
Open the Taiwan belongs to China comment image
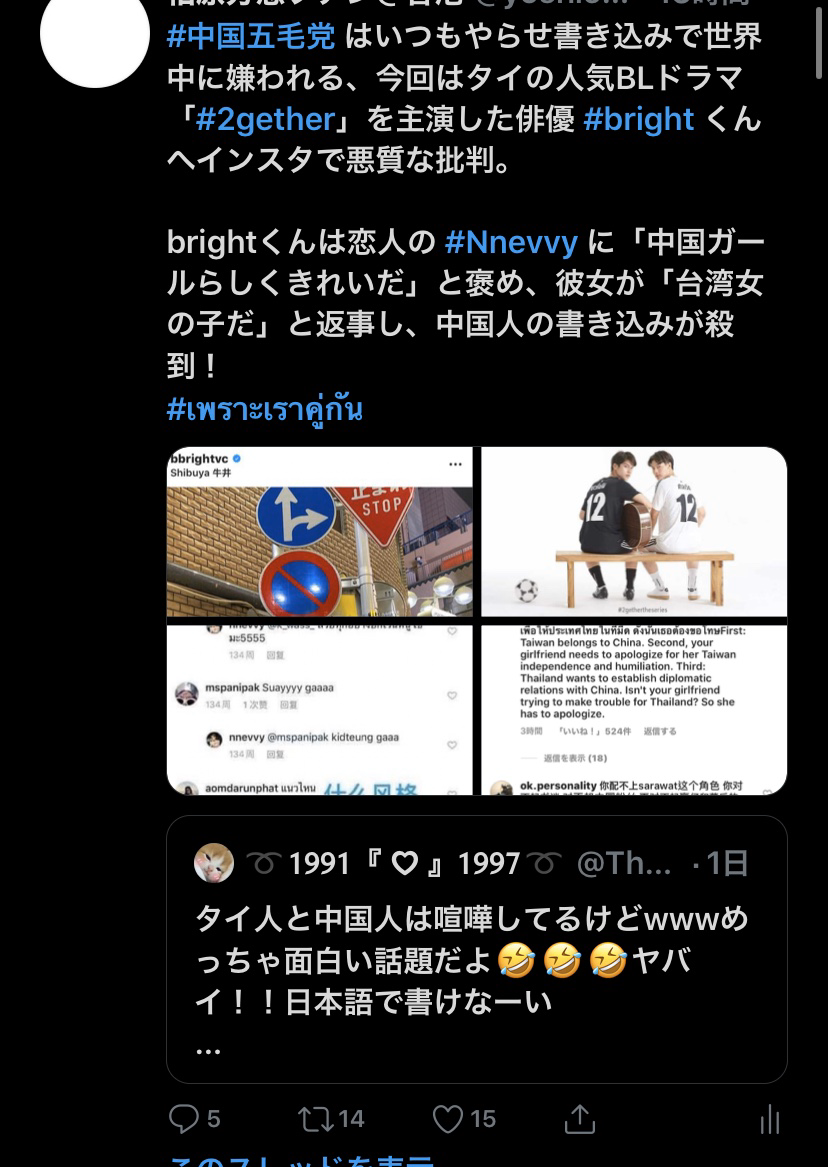click(x=634, y=710)
